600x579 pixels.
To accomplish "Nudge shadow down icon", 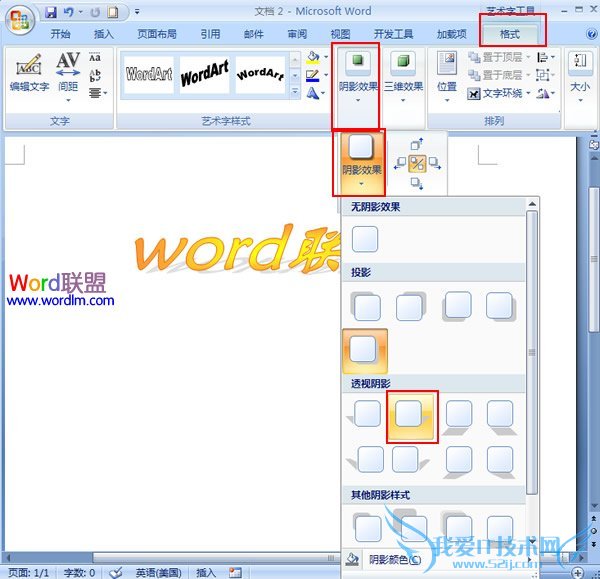I will [417, 183].
